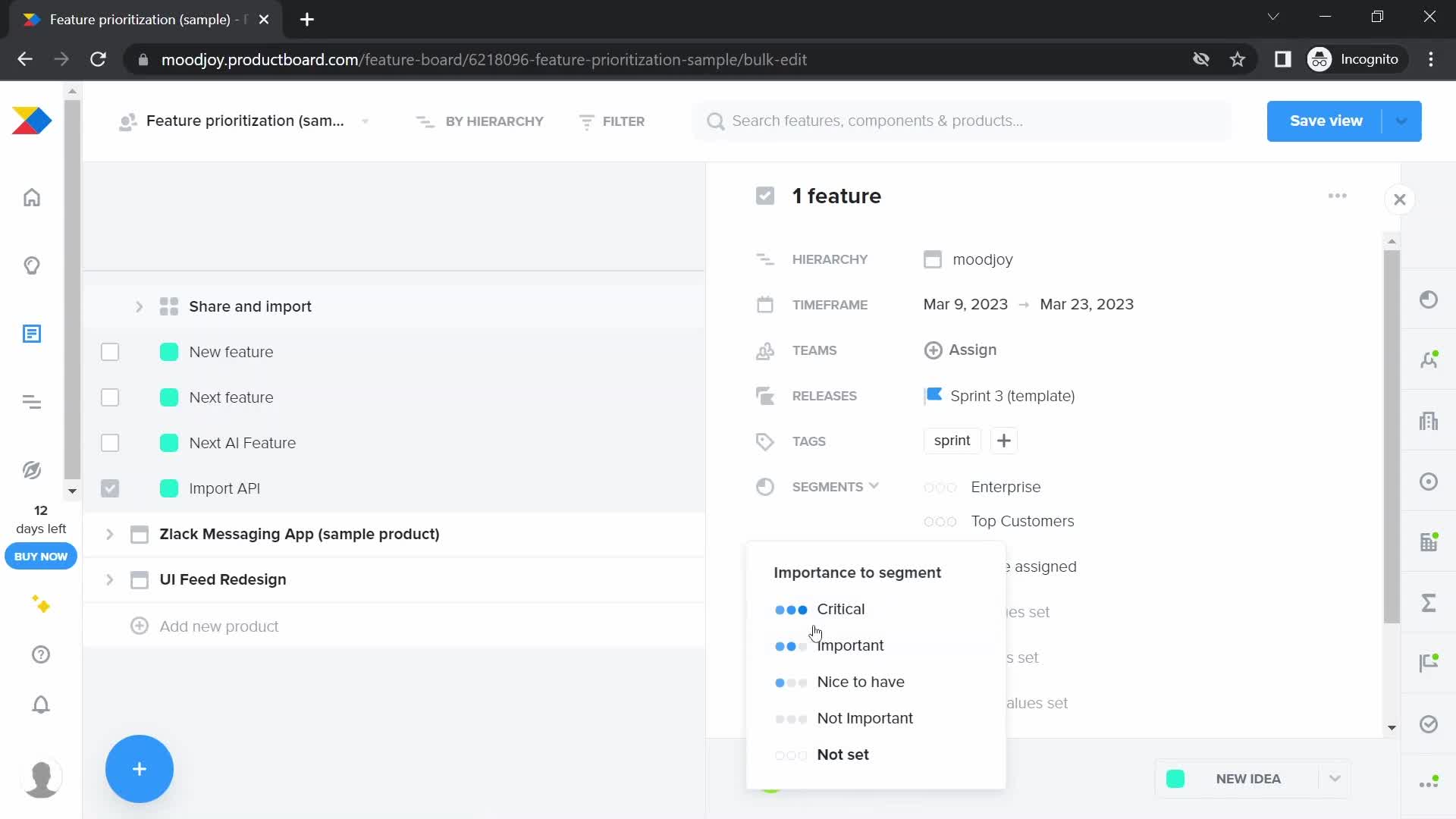
Task: Click the Assign teams link
Action: pos(972,350)
